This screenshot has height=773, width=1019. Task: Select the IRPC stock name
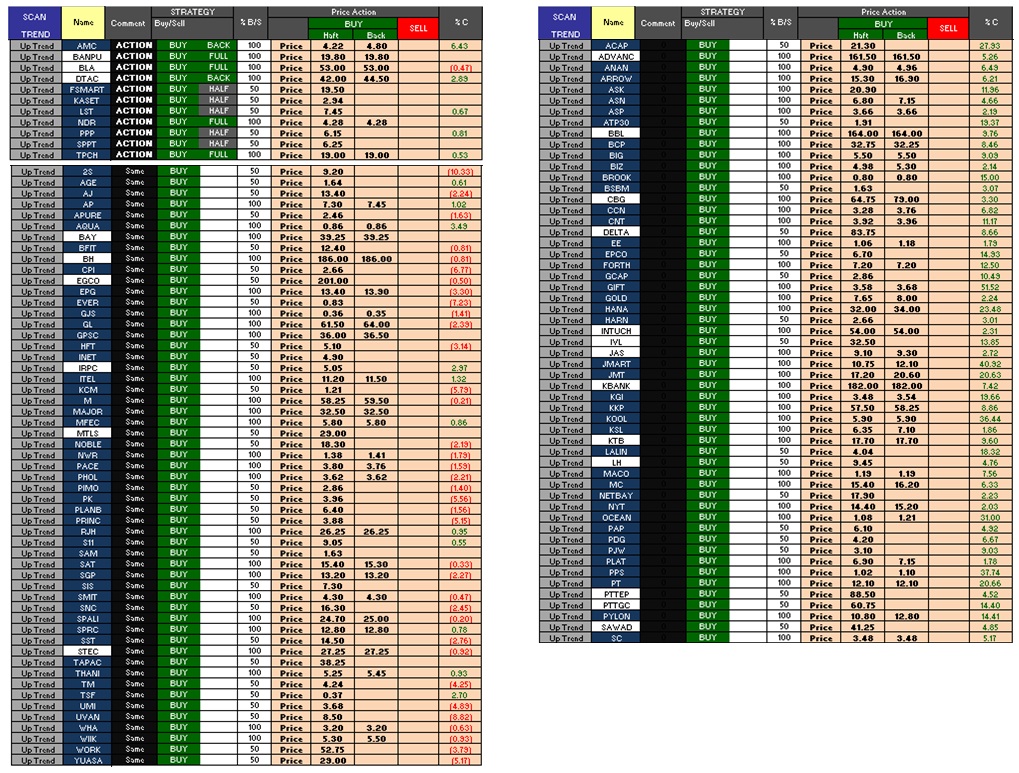87,368
